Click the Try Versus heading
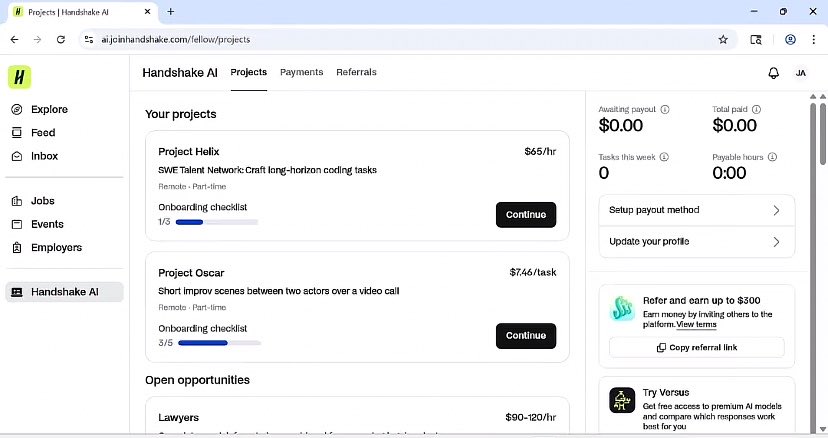Image resolution: width=828 pixels, height=438 pixels. tap(665, 393)
